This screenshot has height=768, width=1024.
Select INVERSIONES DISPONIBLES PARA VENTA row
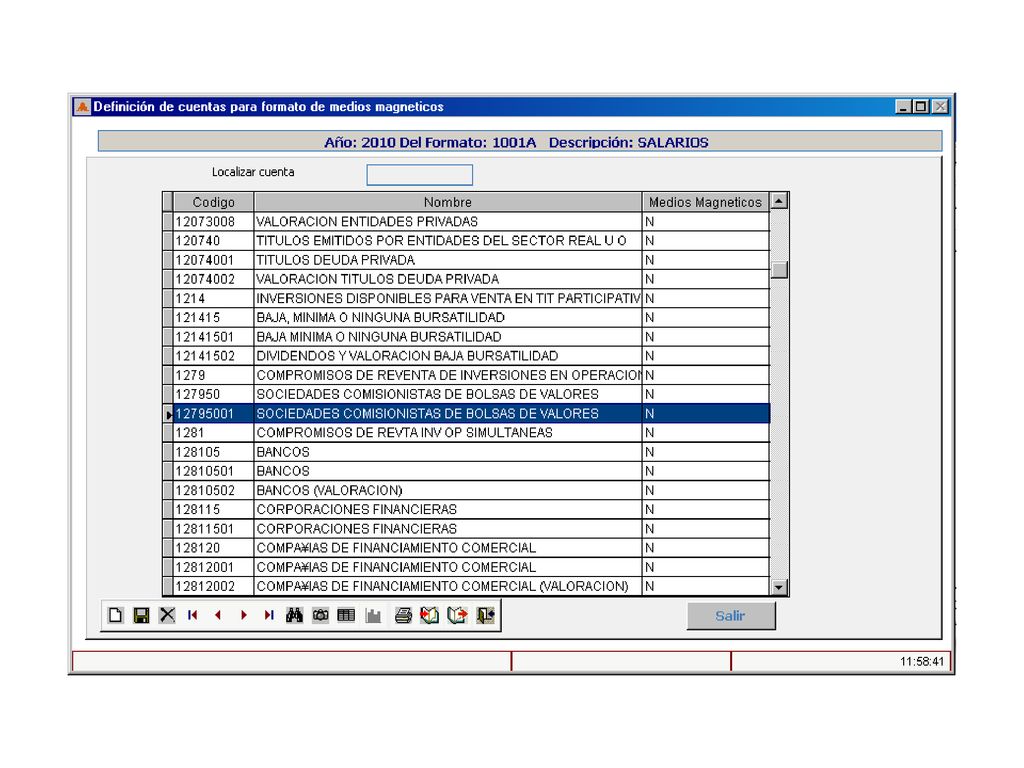pyautogui.click(x=448, y=298)
